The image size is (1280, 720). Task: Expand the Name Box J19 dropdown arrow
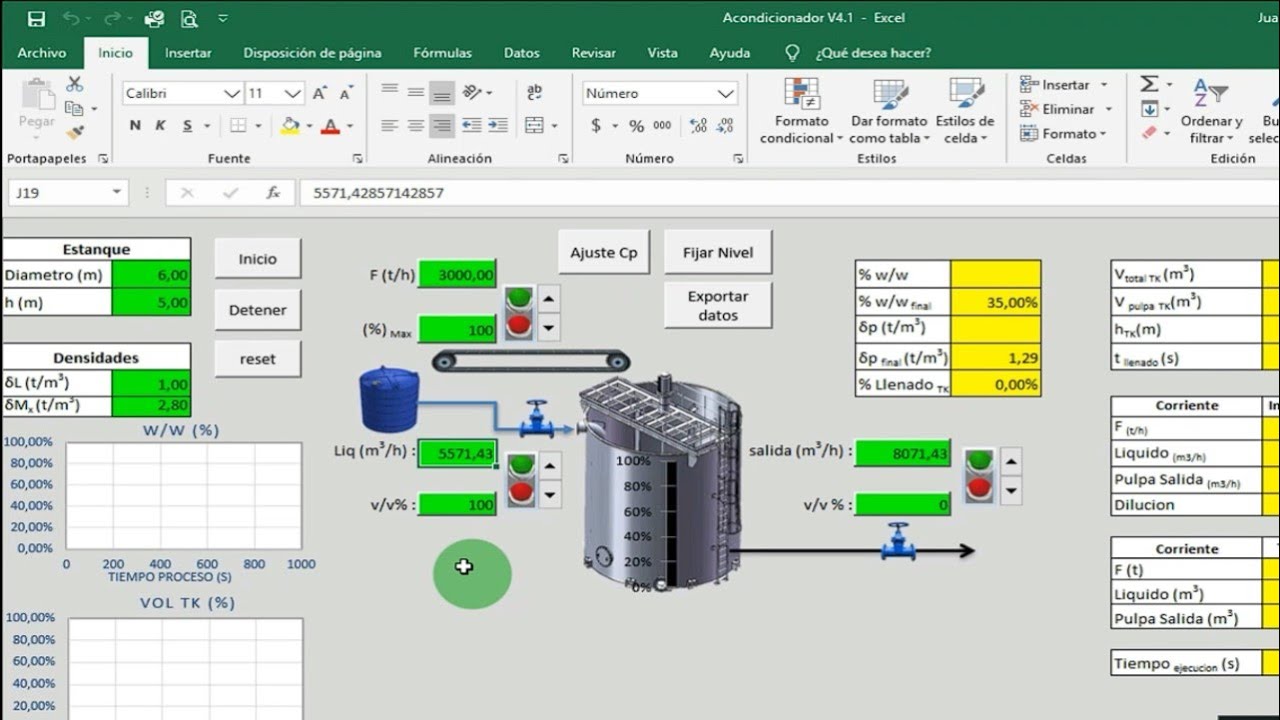[117, 193]
